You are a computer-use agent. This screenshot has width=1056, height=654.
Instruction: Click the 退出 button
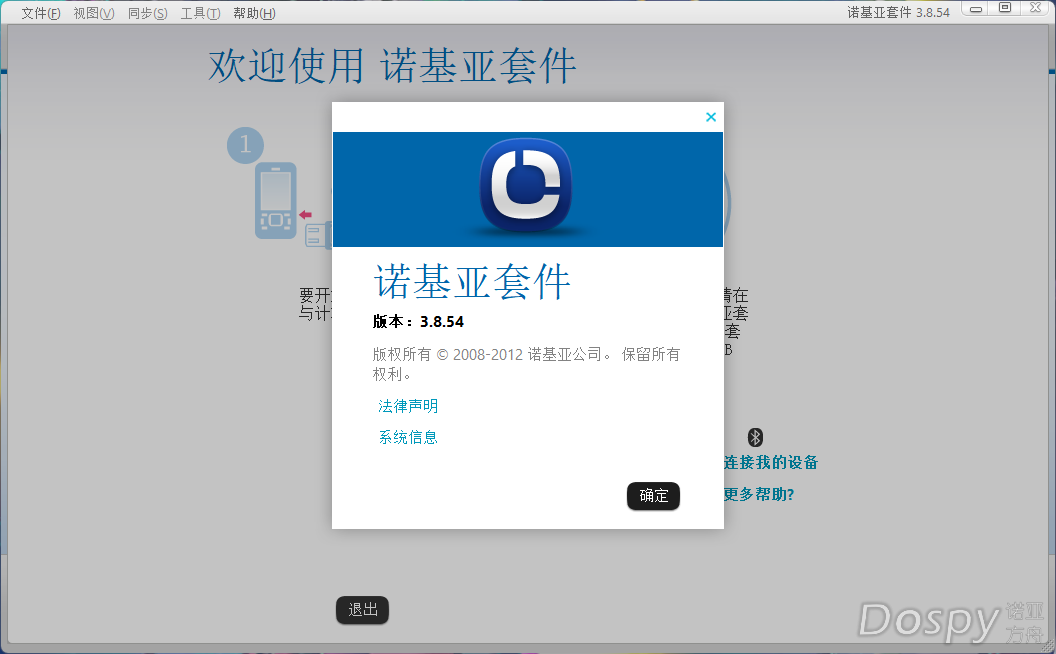tap(362, 610)
